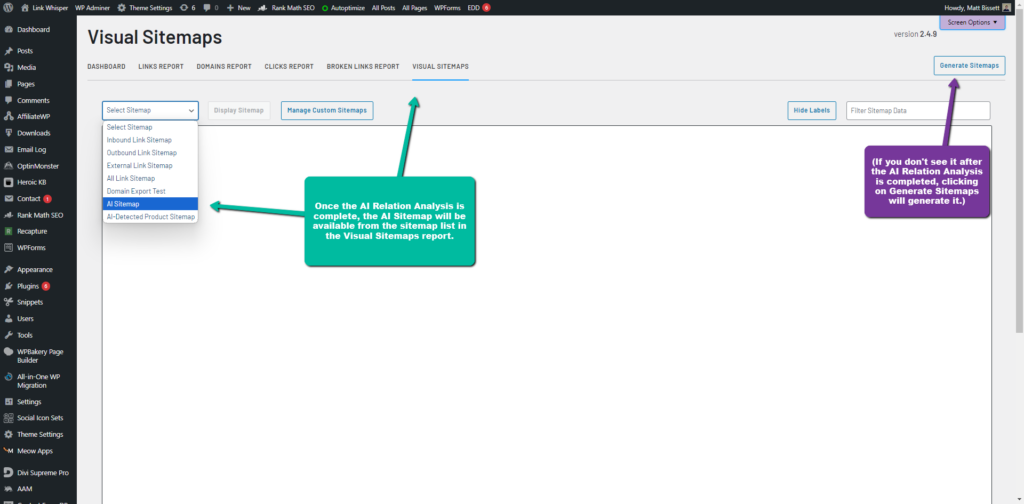1024x504 pixels.
Task: Click the Downloads icon in sidebar
Action: pyautogui.click(x=8, y=133)
